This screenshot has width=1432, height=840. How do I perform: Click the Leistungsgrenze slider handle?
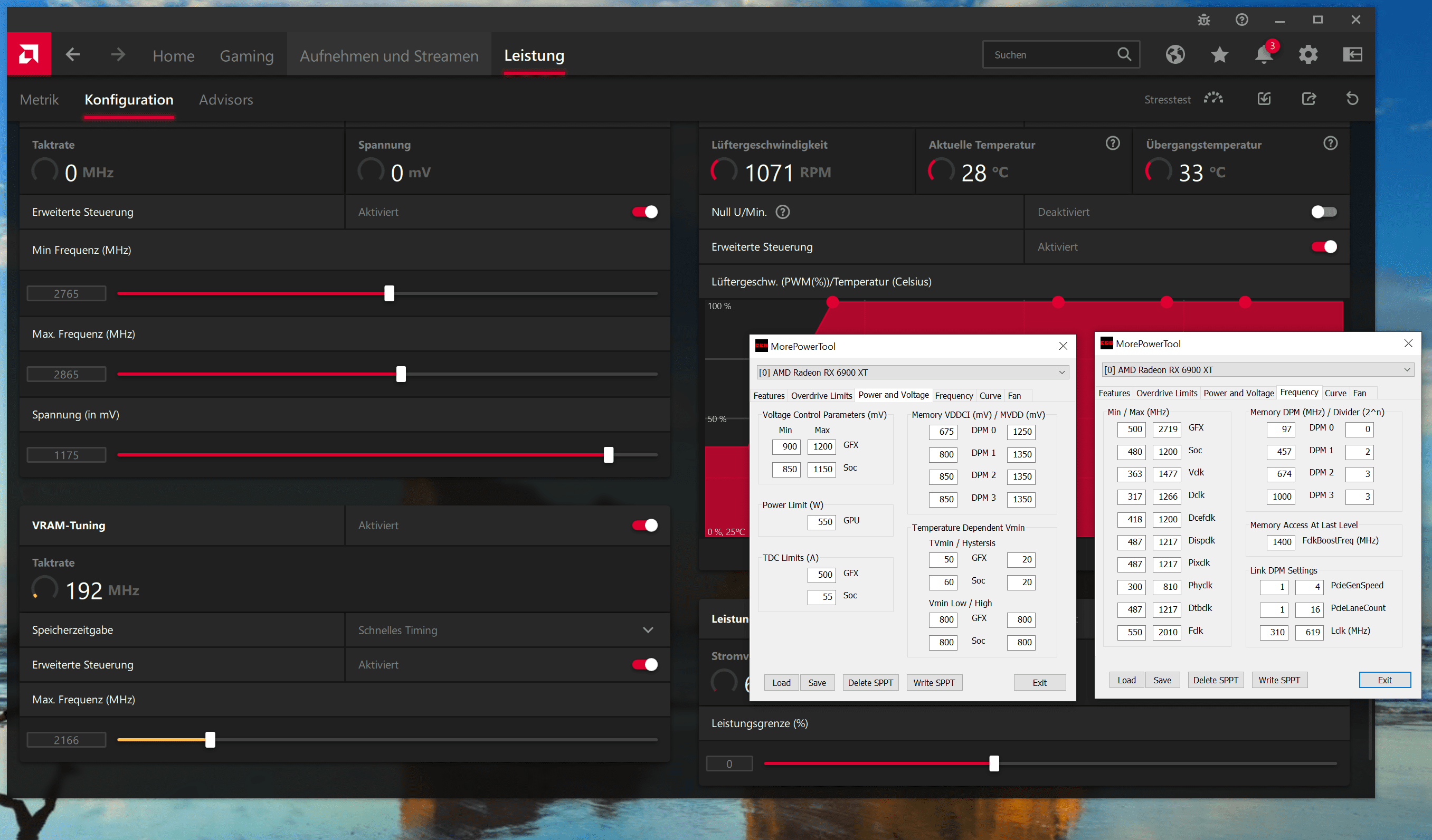coord(993,763)
